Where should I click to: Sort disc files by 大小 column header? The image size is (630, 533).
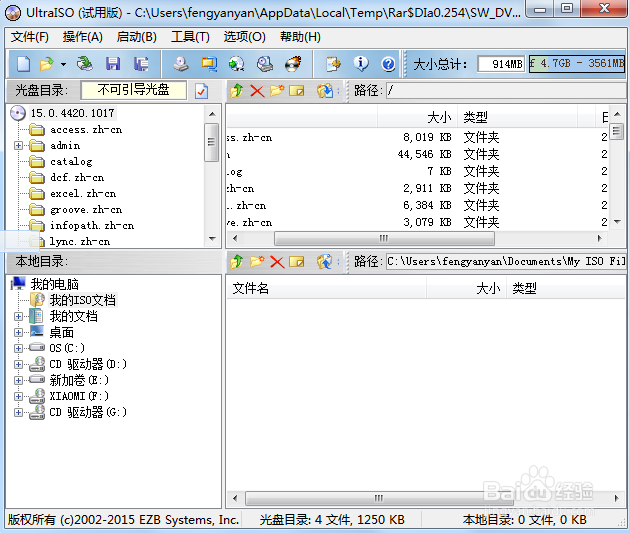(x=417, y=118)
